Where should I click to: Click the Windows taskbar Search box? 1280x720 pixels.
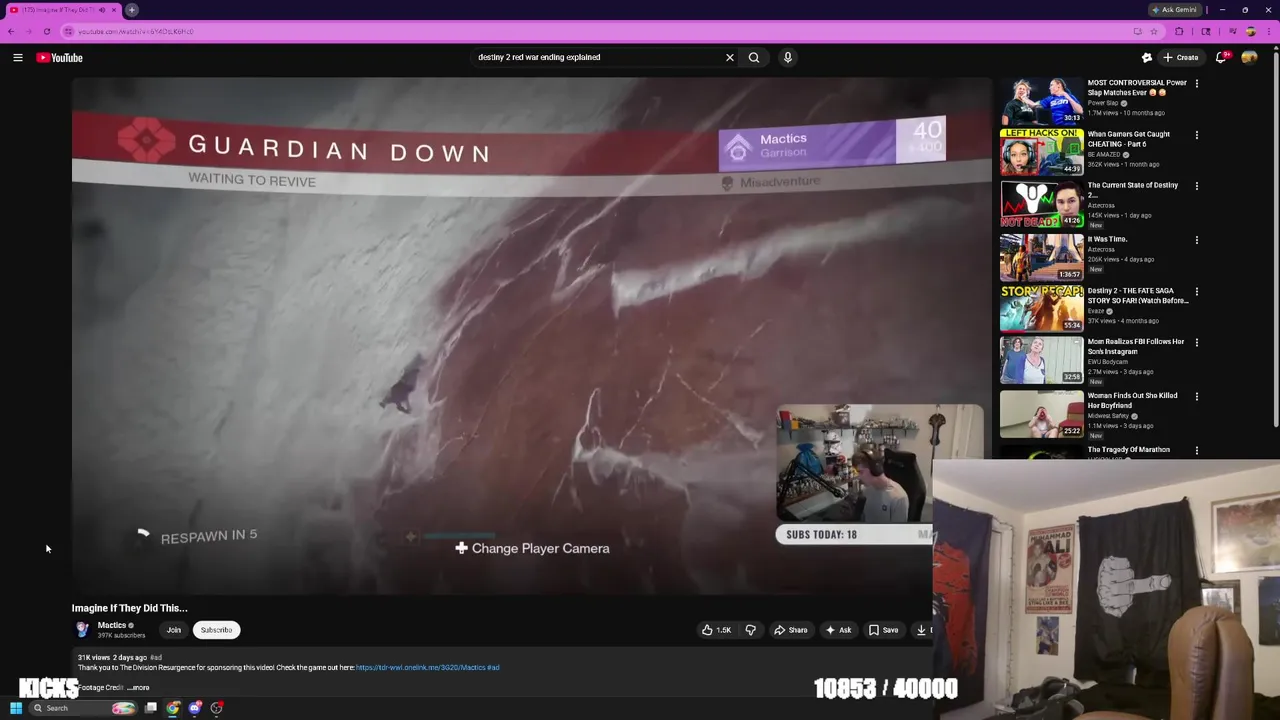82,708
